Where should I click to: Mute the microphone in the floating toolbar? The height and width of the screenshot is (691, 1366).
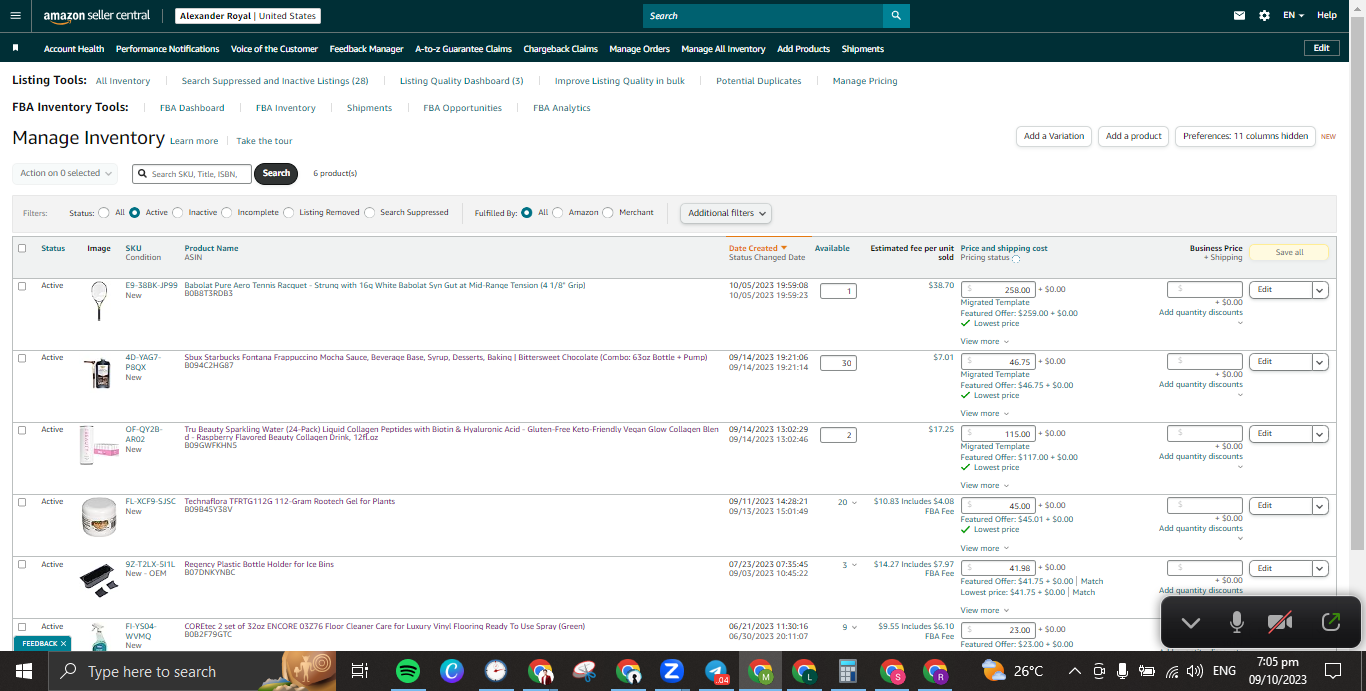pyautogui.click(x=1237, y=622)
